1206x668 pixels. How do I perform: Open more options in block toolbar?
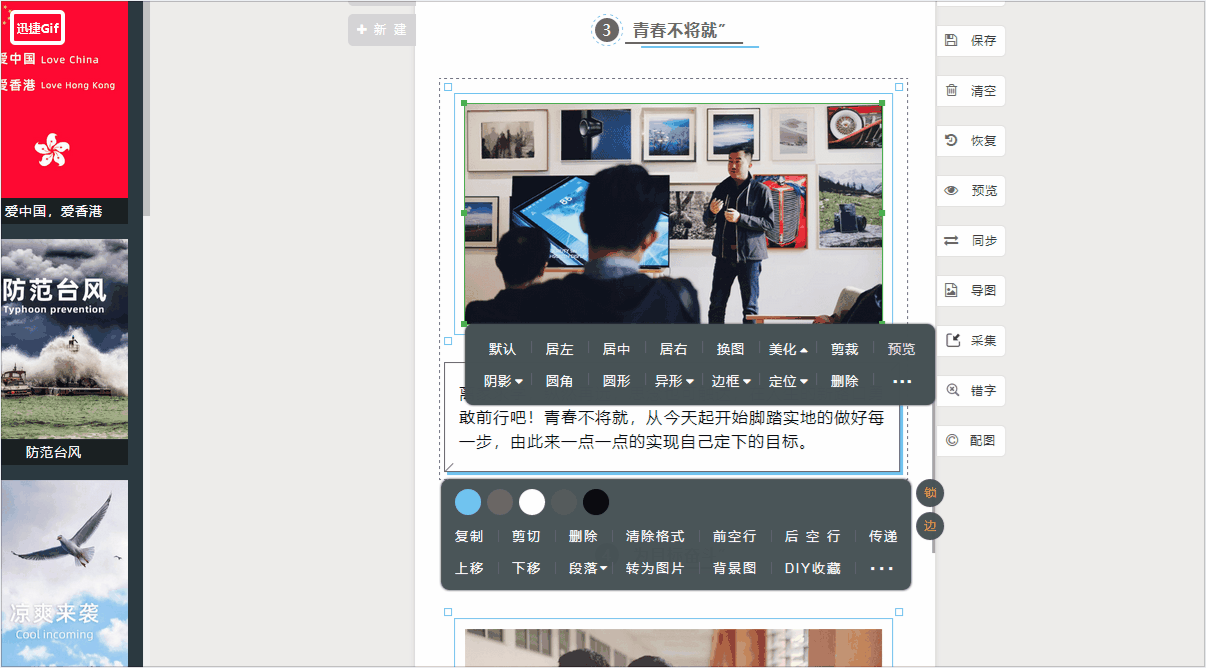[x=881, y=568]
